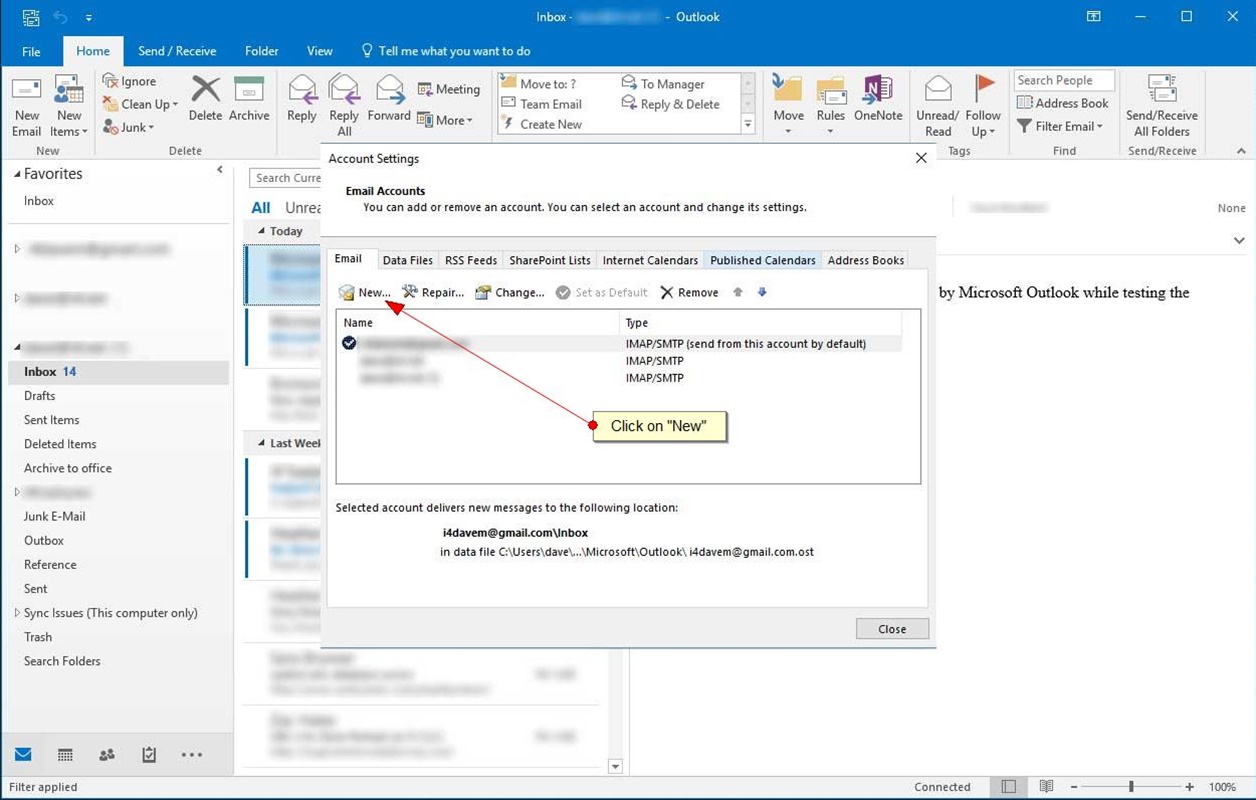This screenshot has height=800, width=1256.
Task: Switch to the Published Calendars tab
Action: pyautogui.click(x=762, y=260)
